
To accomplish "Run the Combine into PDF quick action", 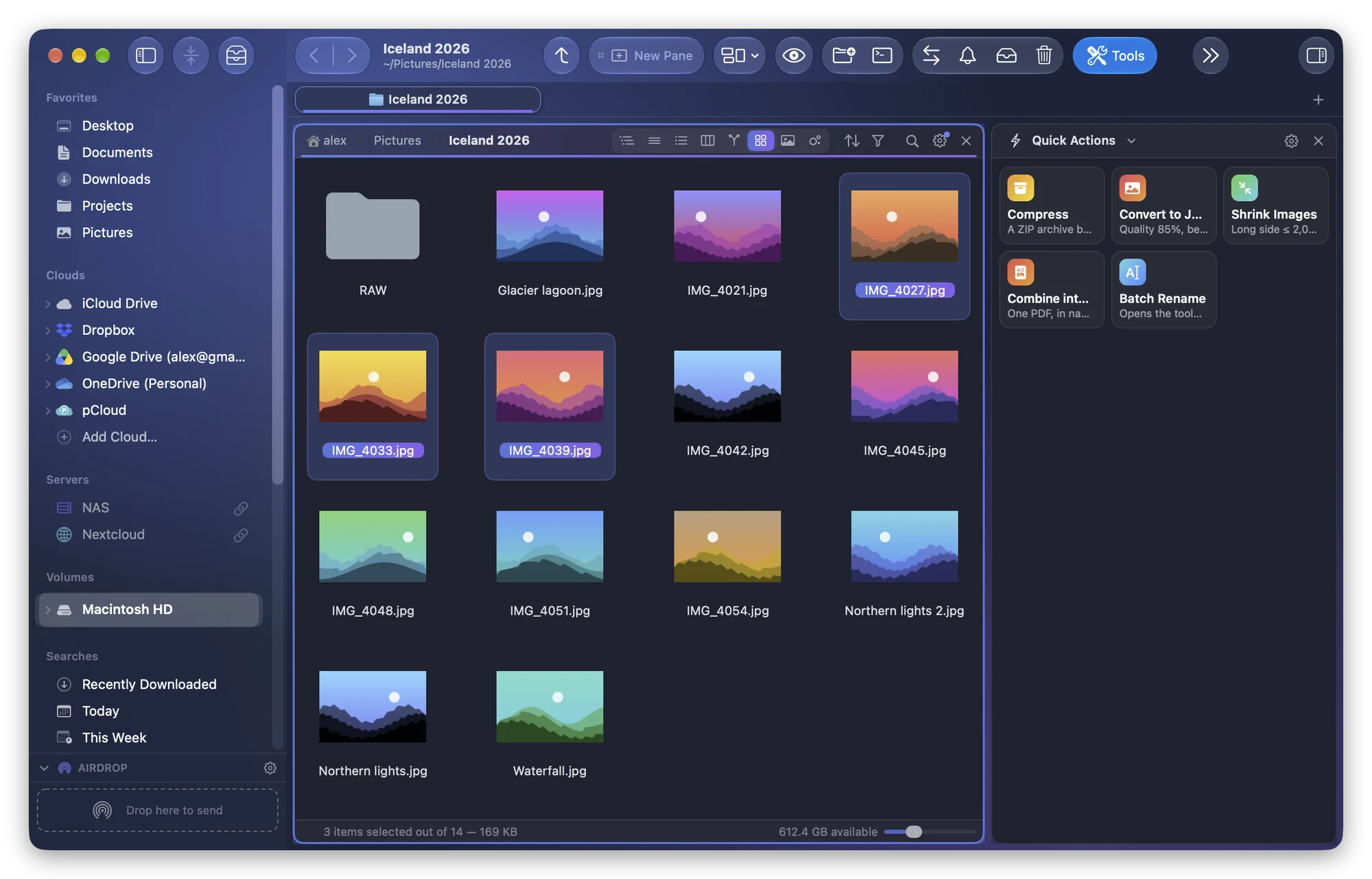I will (x=1052, y=289).
